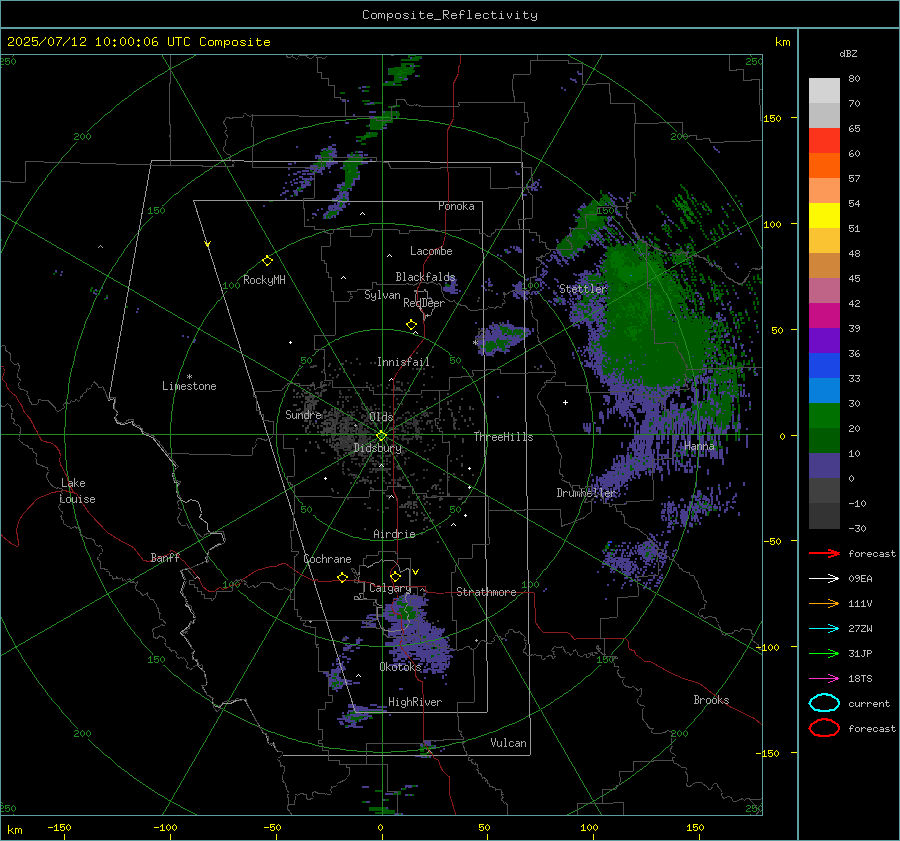Click the green 31JP arrow icon
The height and width of the screenshot is (841, 900).
tap(824, 653)
